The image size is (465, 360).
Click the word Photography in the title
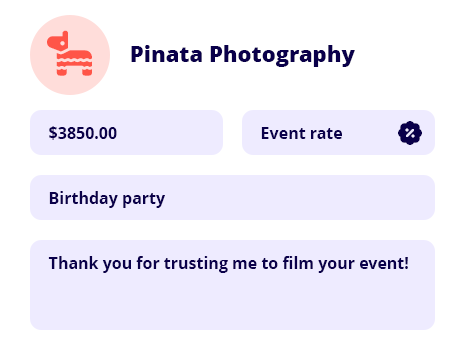(x=282, y=54)
